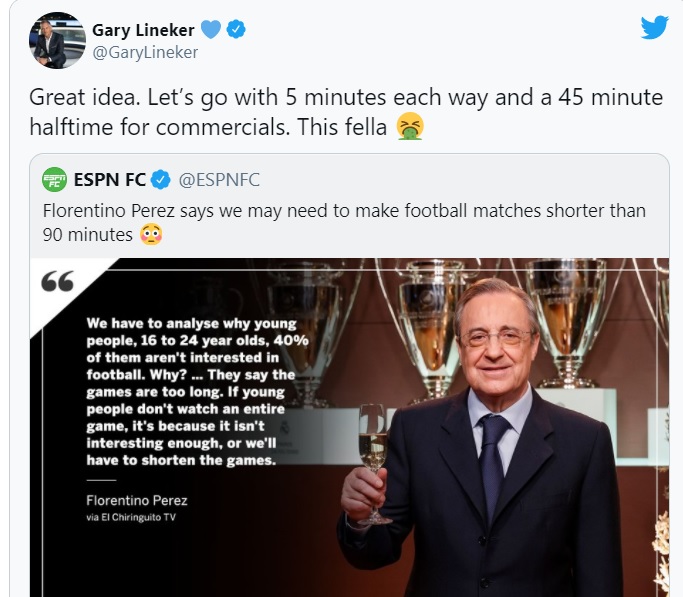683x597 pixels.
Task: Click the Twitter bird logo
Action: [x=654, y=27]
